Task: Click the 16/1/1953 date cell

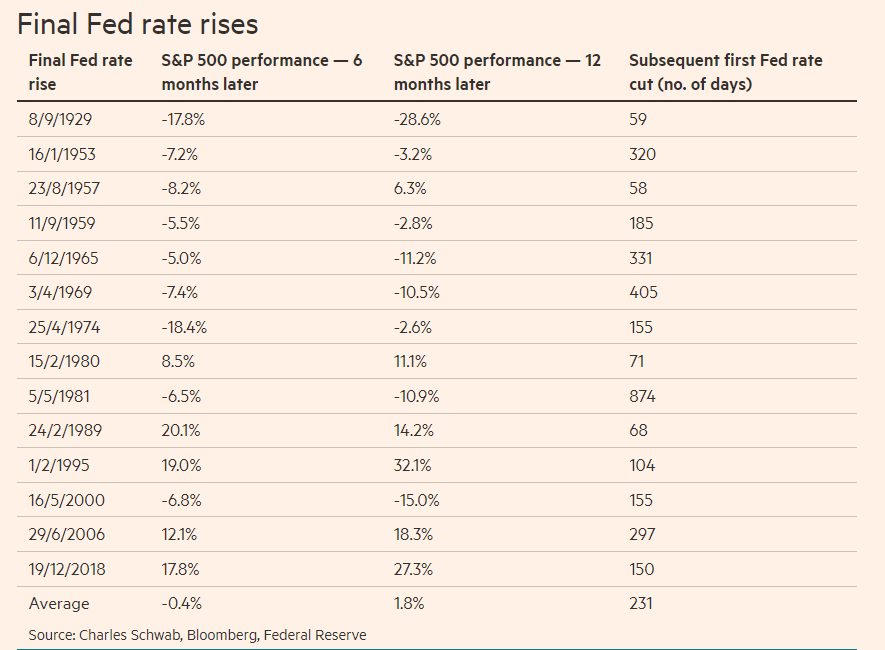Action: pyautogui.click(x=62, y=155)
